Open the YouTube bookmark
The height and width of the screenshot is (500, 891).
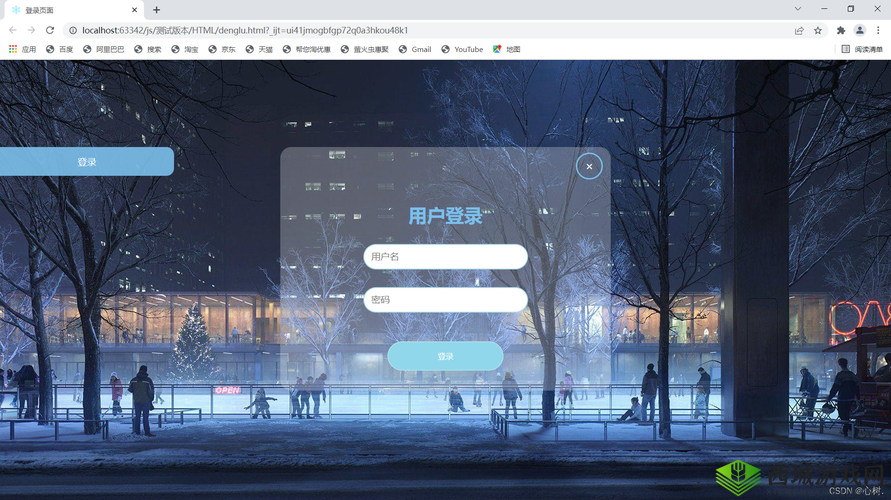(462, 49)
